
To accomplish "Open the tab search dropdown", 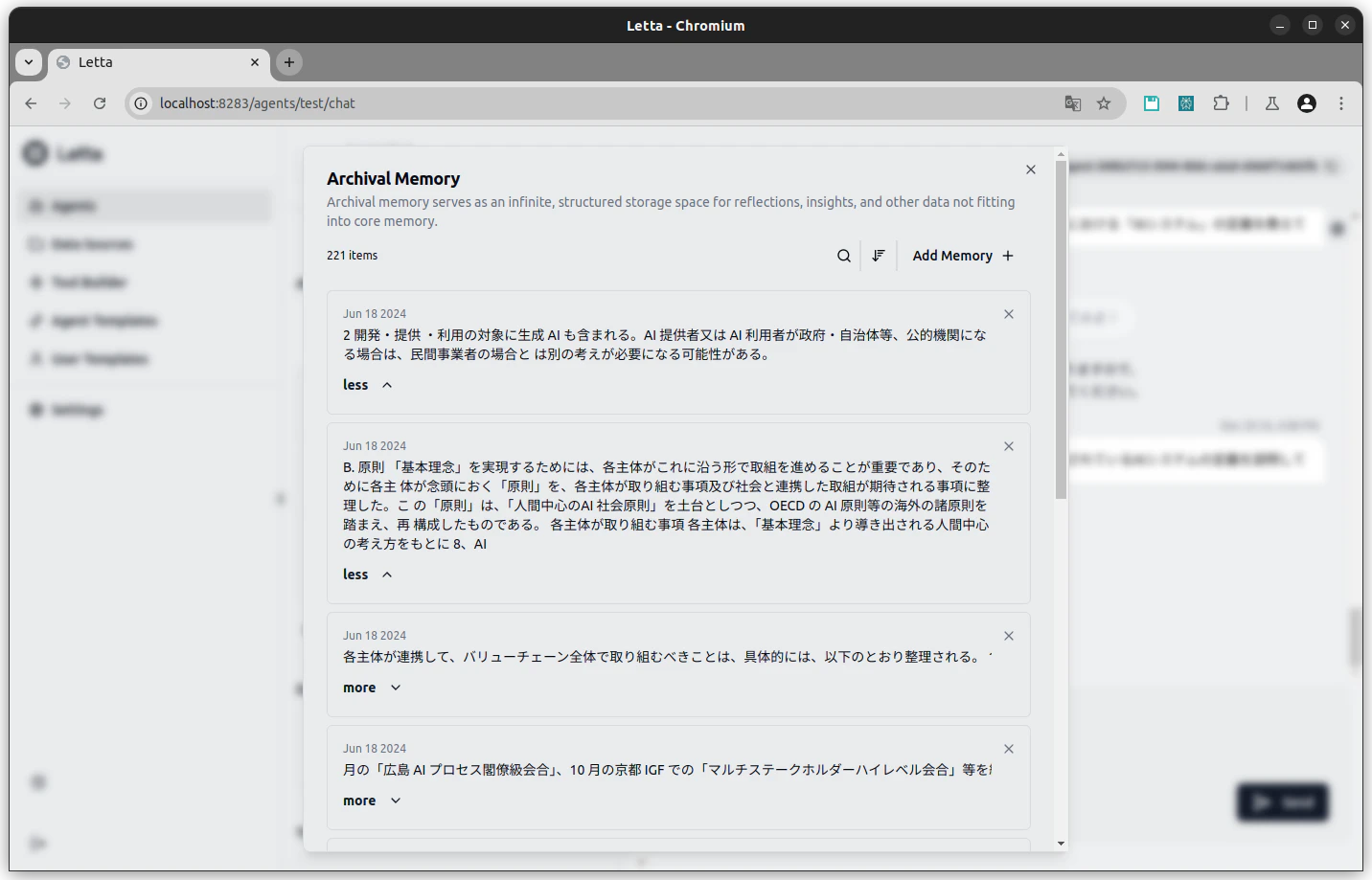I will click(x=29, y=62).
